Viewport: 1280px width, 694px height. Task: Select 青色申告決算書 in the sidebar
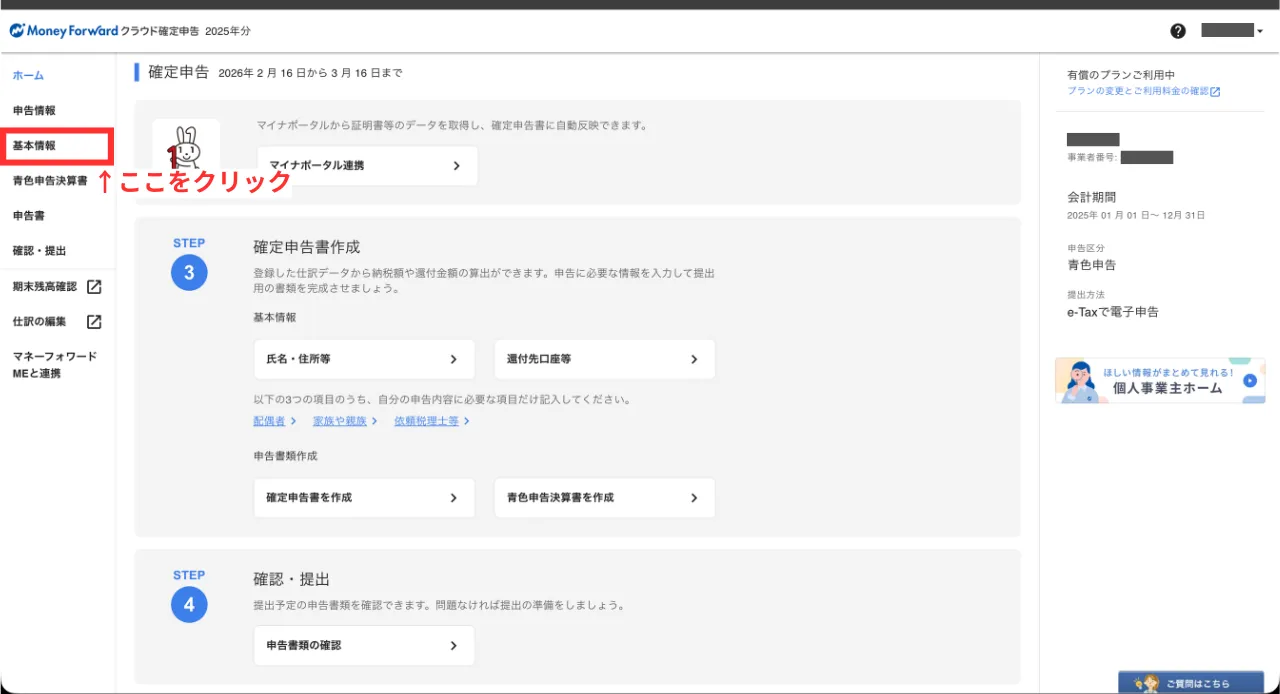point(50,181)
